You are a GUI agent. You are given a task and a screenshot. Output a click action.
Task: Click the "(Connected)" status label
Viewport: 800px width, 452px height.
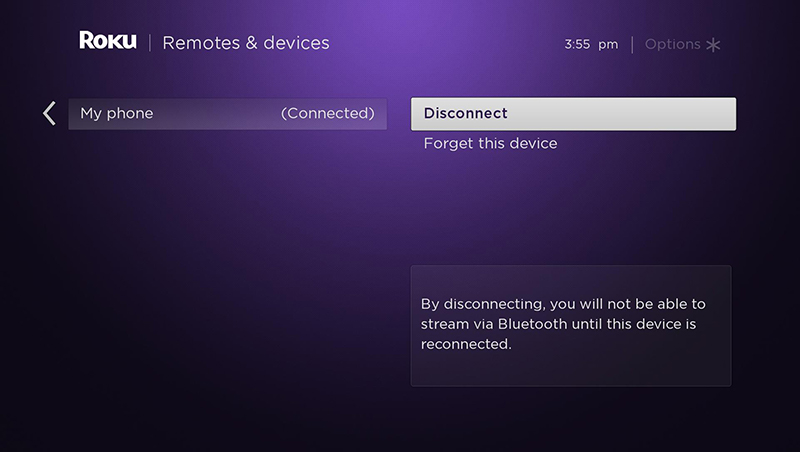pyautogui.click(x=328, y=114)
